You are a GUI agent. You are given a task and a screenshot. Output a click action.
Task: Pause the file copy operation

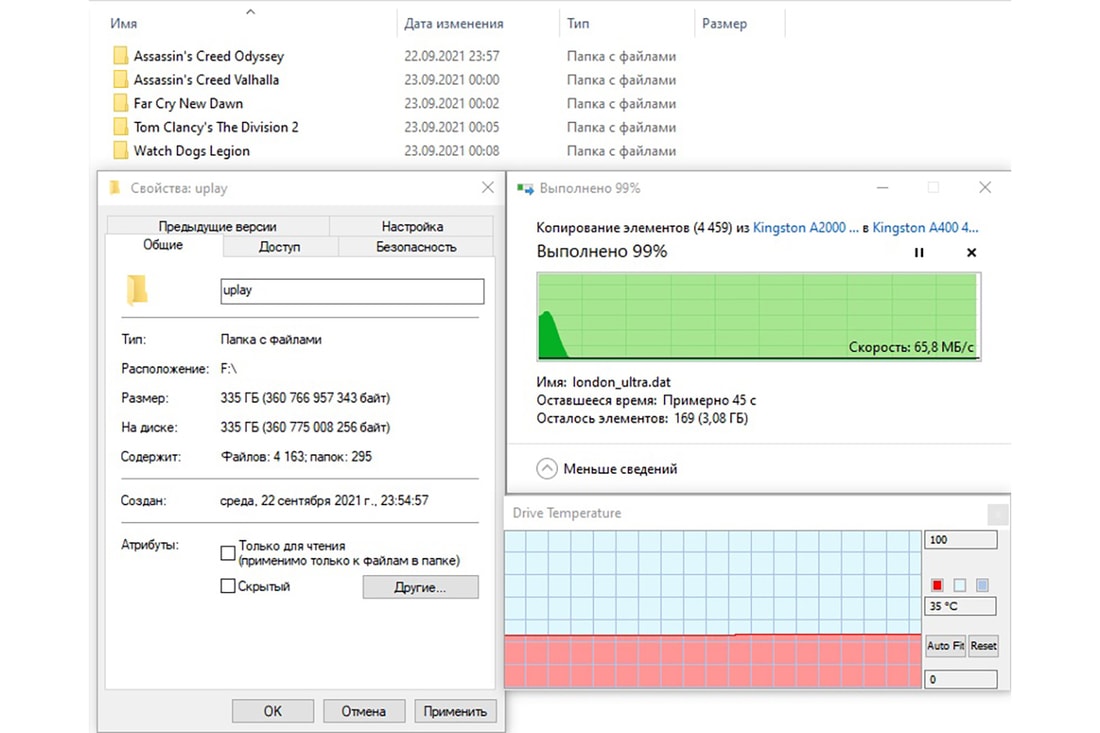point(919,253)
